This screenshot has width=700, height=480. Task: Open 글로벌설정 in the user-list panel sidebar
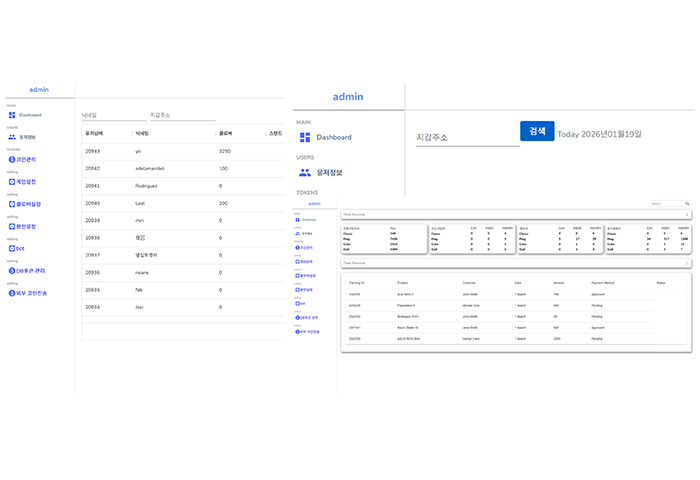(25, 204)
